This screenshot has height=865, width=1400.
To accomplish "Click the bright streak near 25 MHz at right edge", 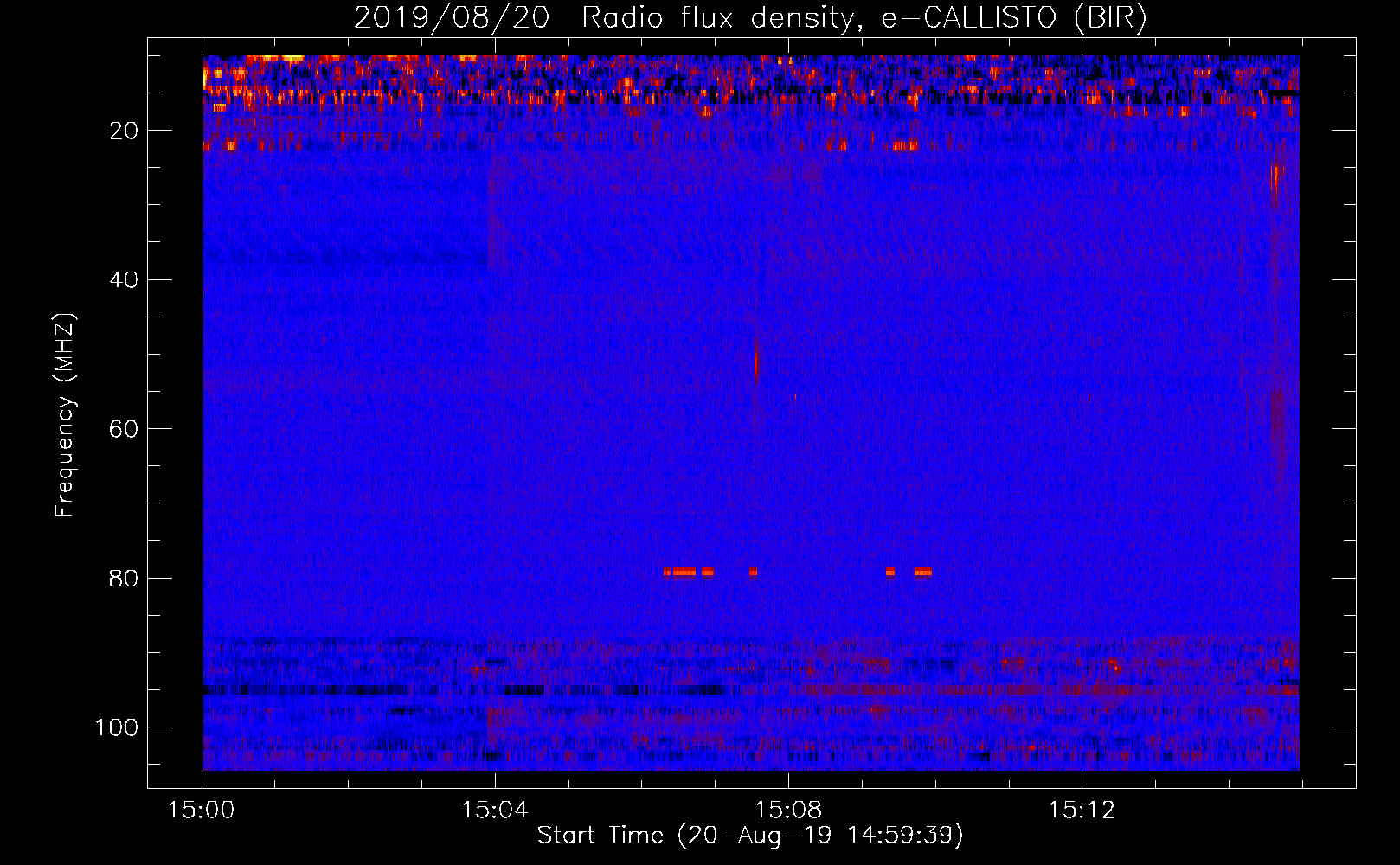I will 1275,182.
